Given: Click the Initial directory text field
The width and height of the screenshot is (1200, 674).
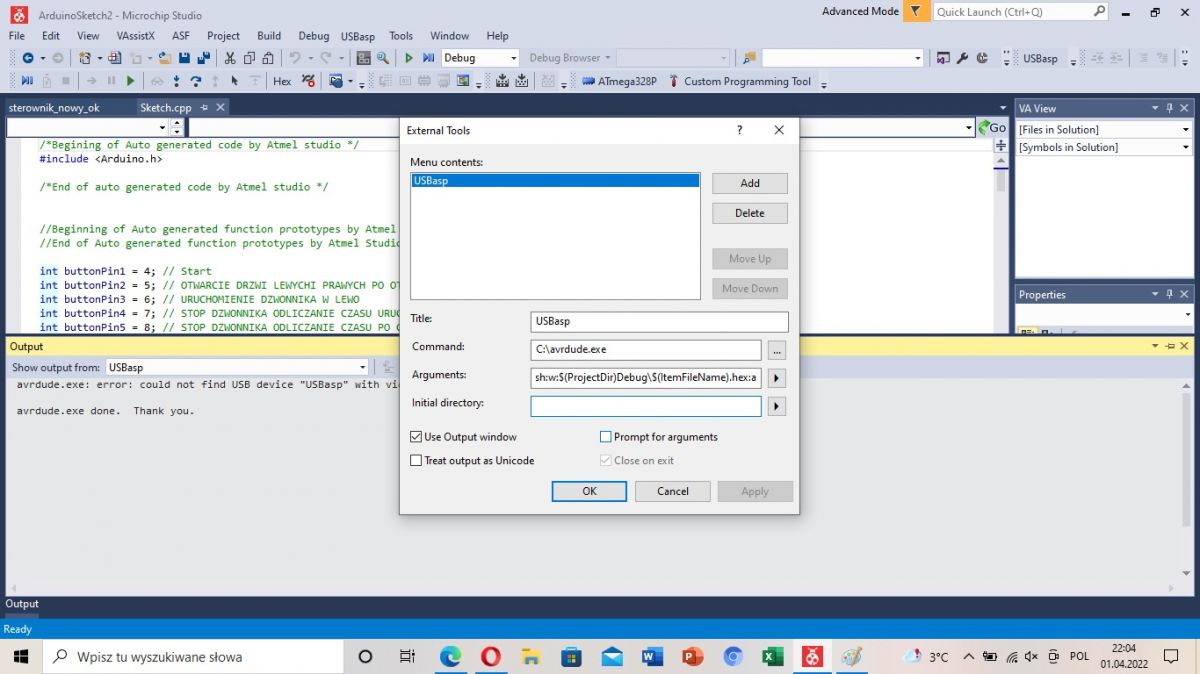Looking at the screenshot, I should [x=645, y=406].
